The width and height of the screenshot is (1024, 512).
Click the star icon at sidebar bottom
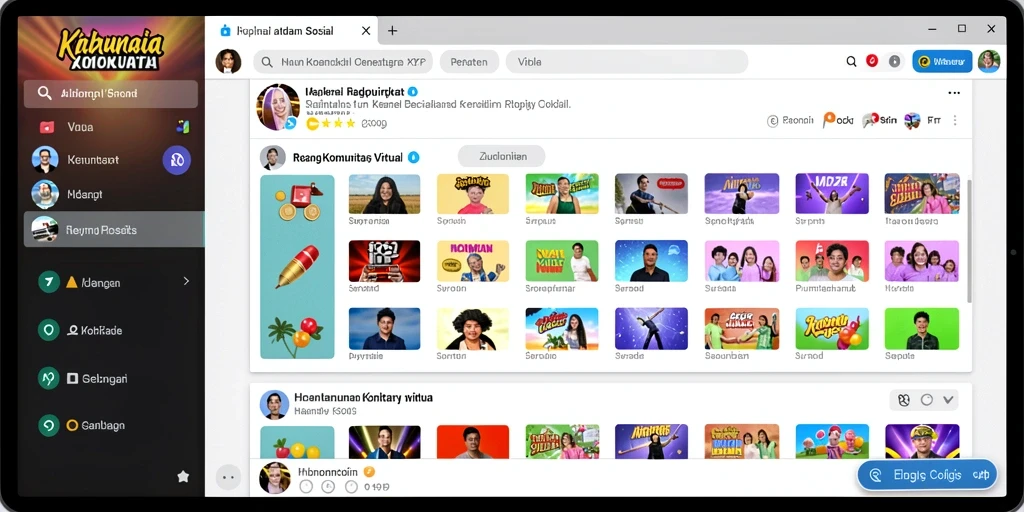[x=184, y=477]
